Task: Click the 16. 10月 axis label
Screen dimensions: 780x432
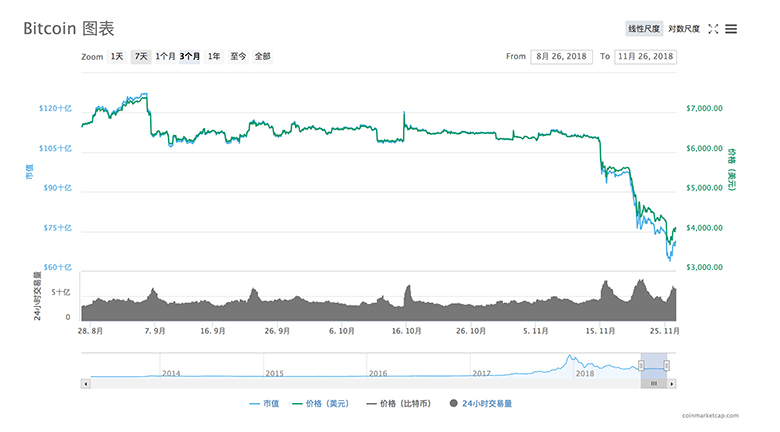Action: tap(406, 331)
